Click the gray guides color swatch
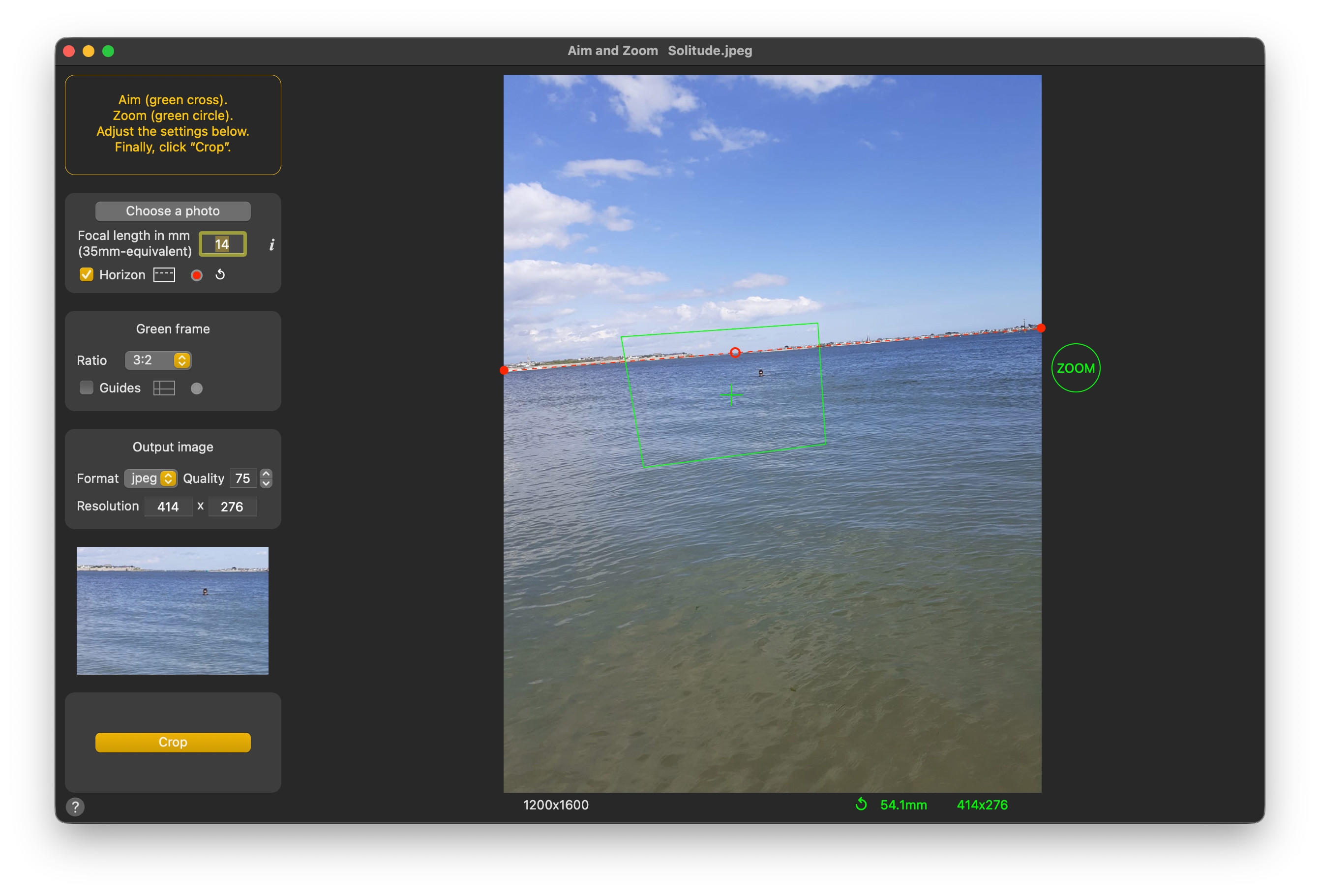The image size is (1320, 896). 197,388
